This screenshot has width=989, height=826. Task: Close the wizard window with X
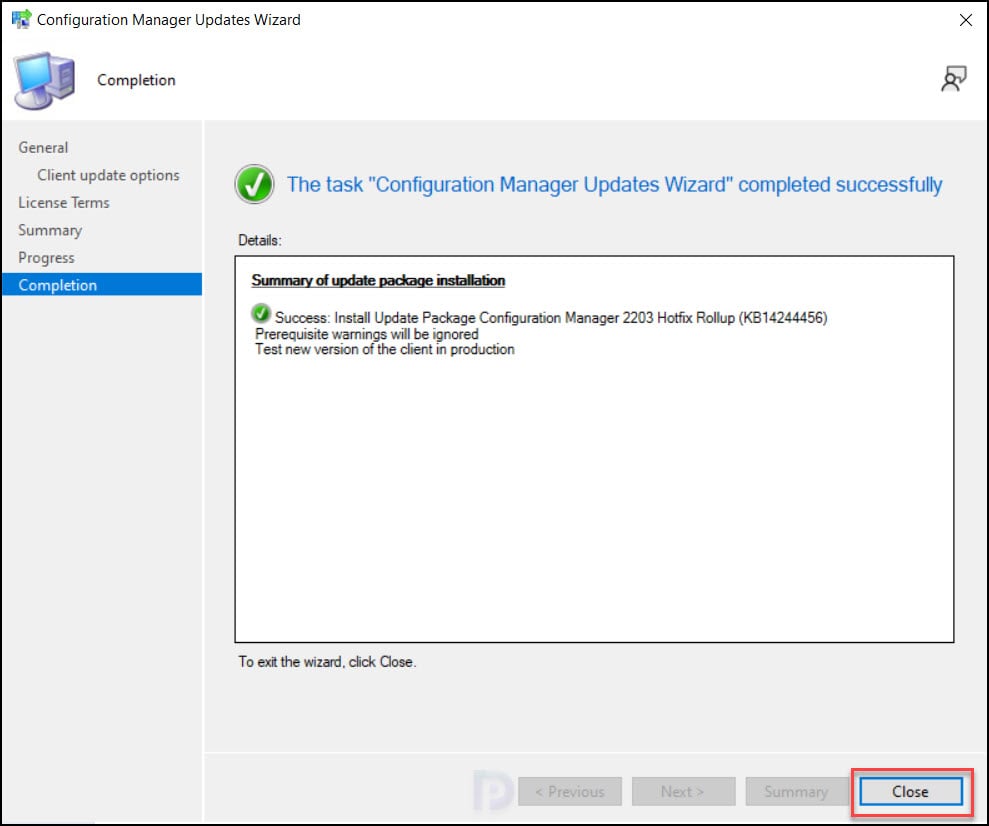(x=966, y=20)
